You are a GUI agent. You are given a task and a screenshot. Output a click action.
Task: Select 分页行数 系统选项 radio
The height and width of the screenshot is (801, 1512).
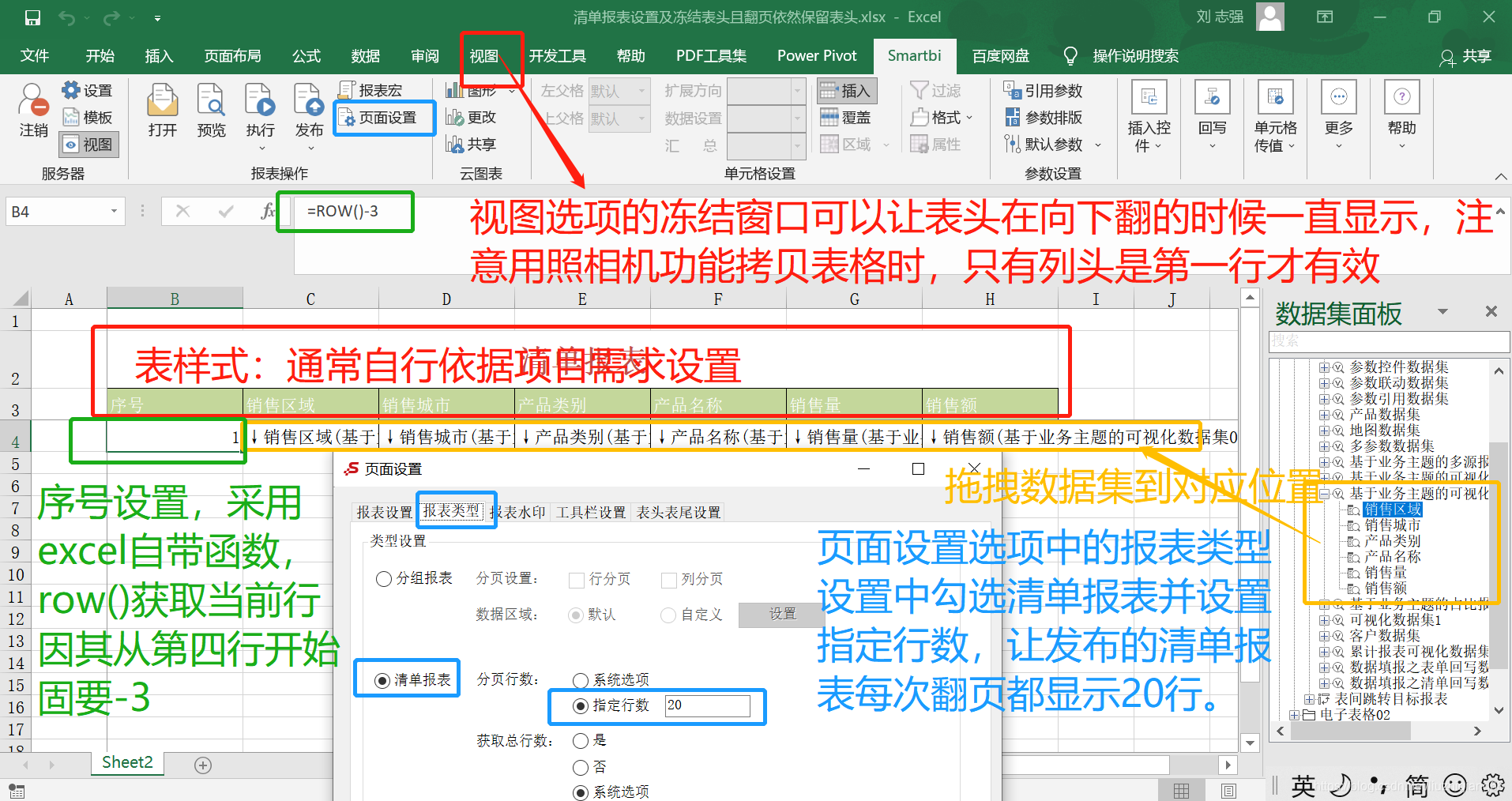(581, 680)
